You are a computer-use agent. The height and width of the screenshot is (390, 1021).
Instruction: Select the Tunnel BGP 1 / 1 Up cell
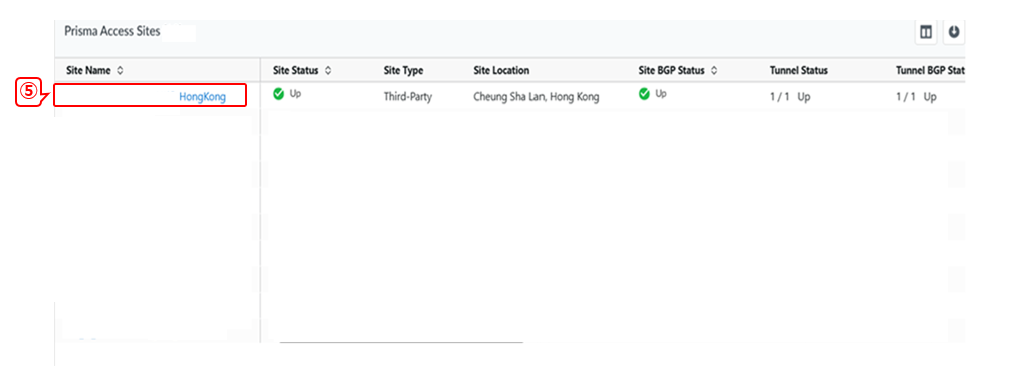(916, 98)
